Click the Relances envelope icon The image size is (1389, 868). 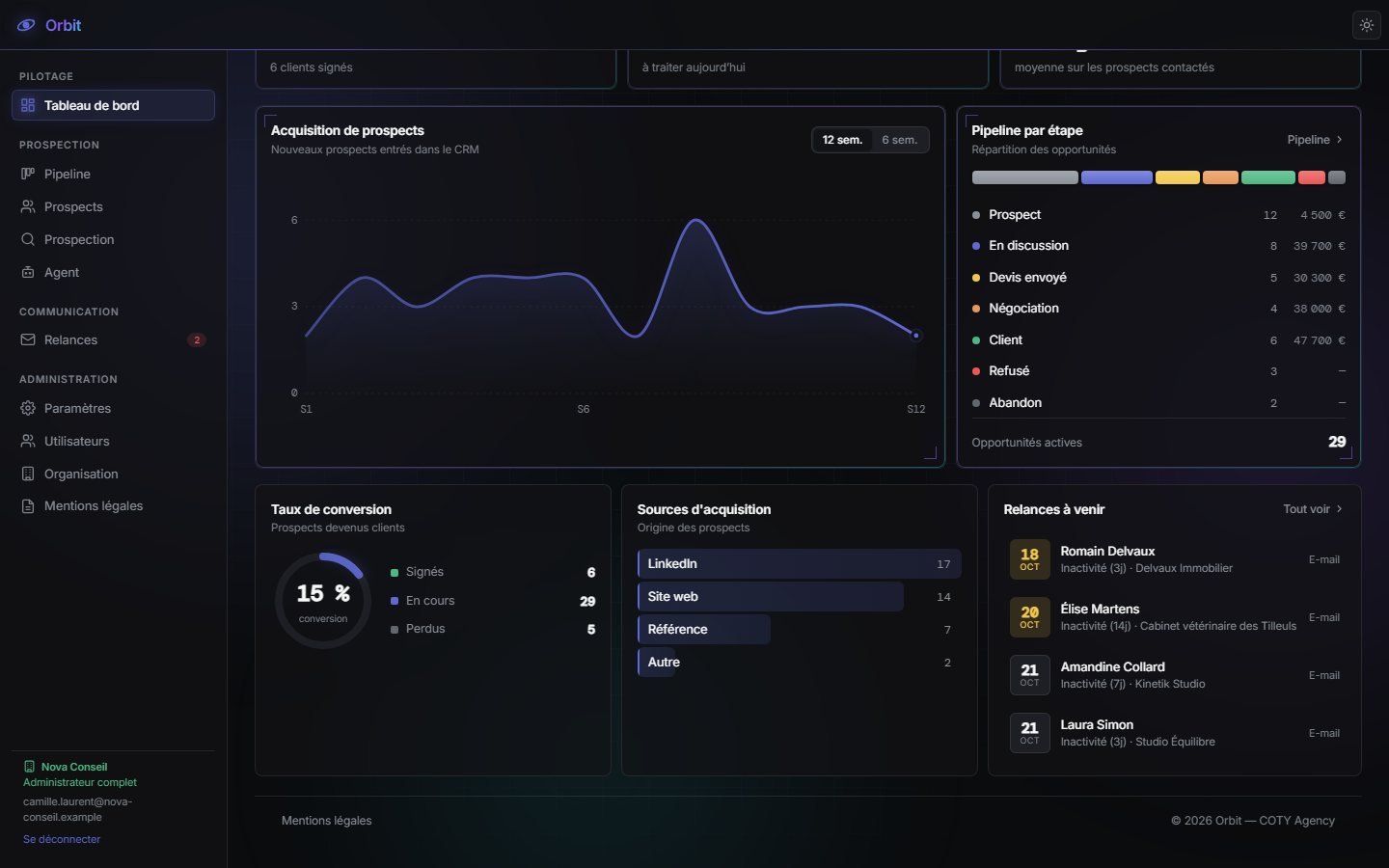tap(28, 339)
